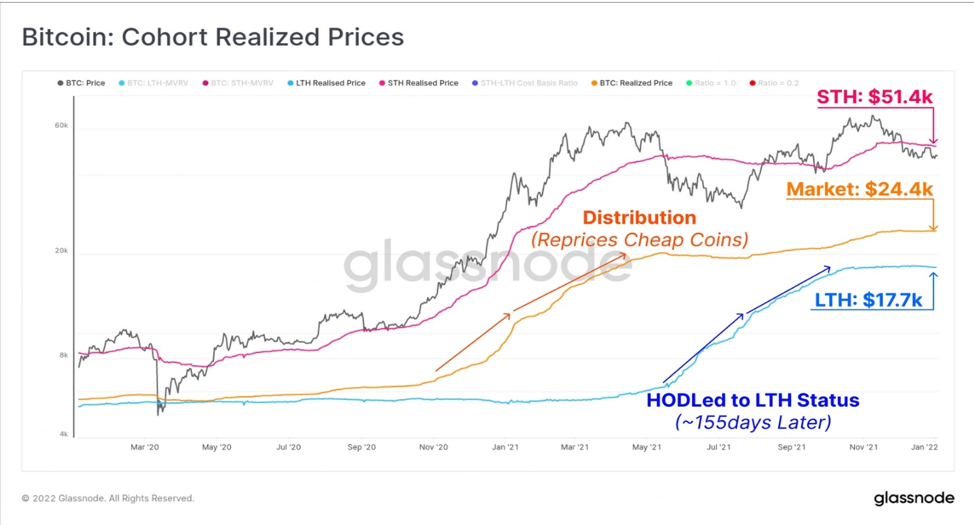
Task: Click the orange BTC: Realized Price legend dot
Action: pos(594,83)
